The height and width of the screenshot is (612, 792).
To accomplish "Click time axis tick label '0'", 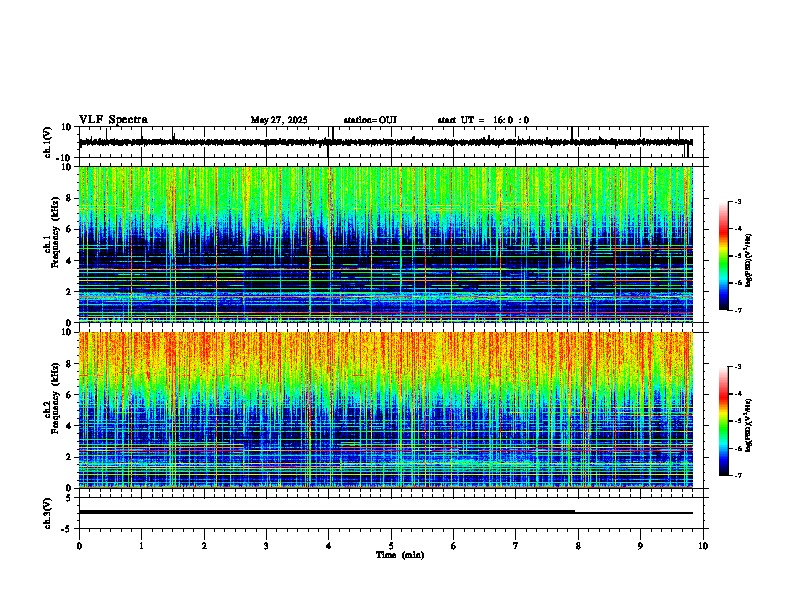I will [79, 546].
